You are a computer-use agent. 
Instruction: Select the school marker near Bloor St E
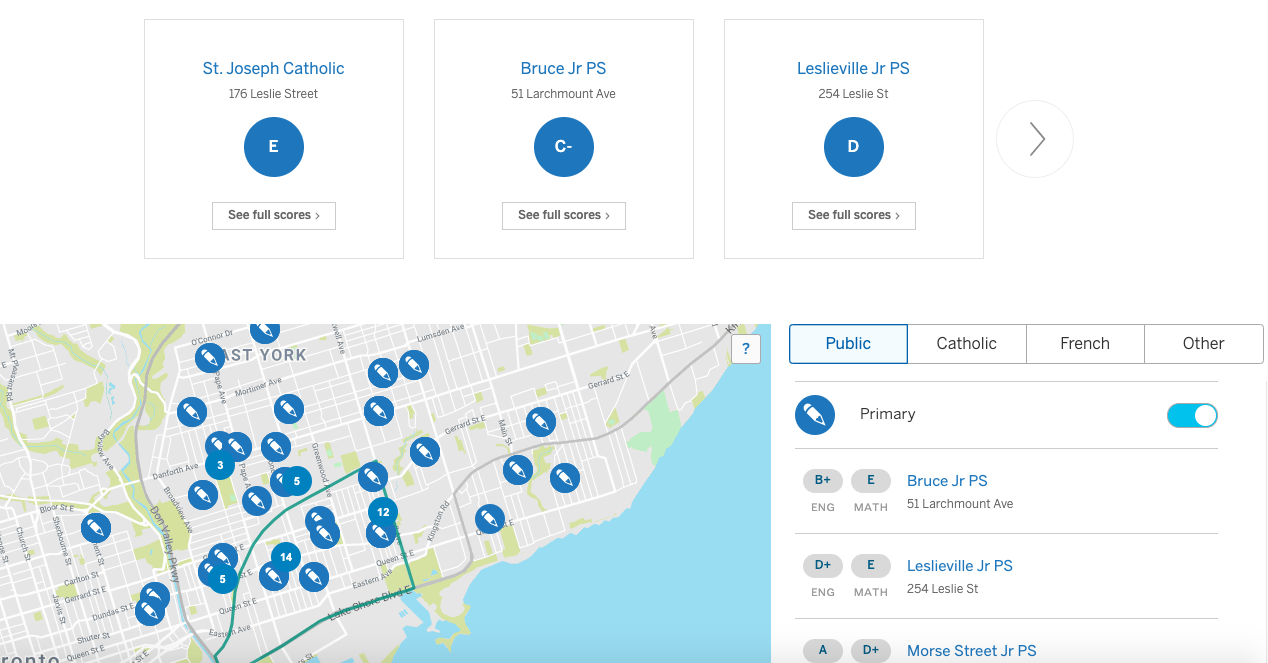[x=96, y=528]
